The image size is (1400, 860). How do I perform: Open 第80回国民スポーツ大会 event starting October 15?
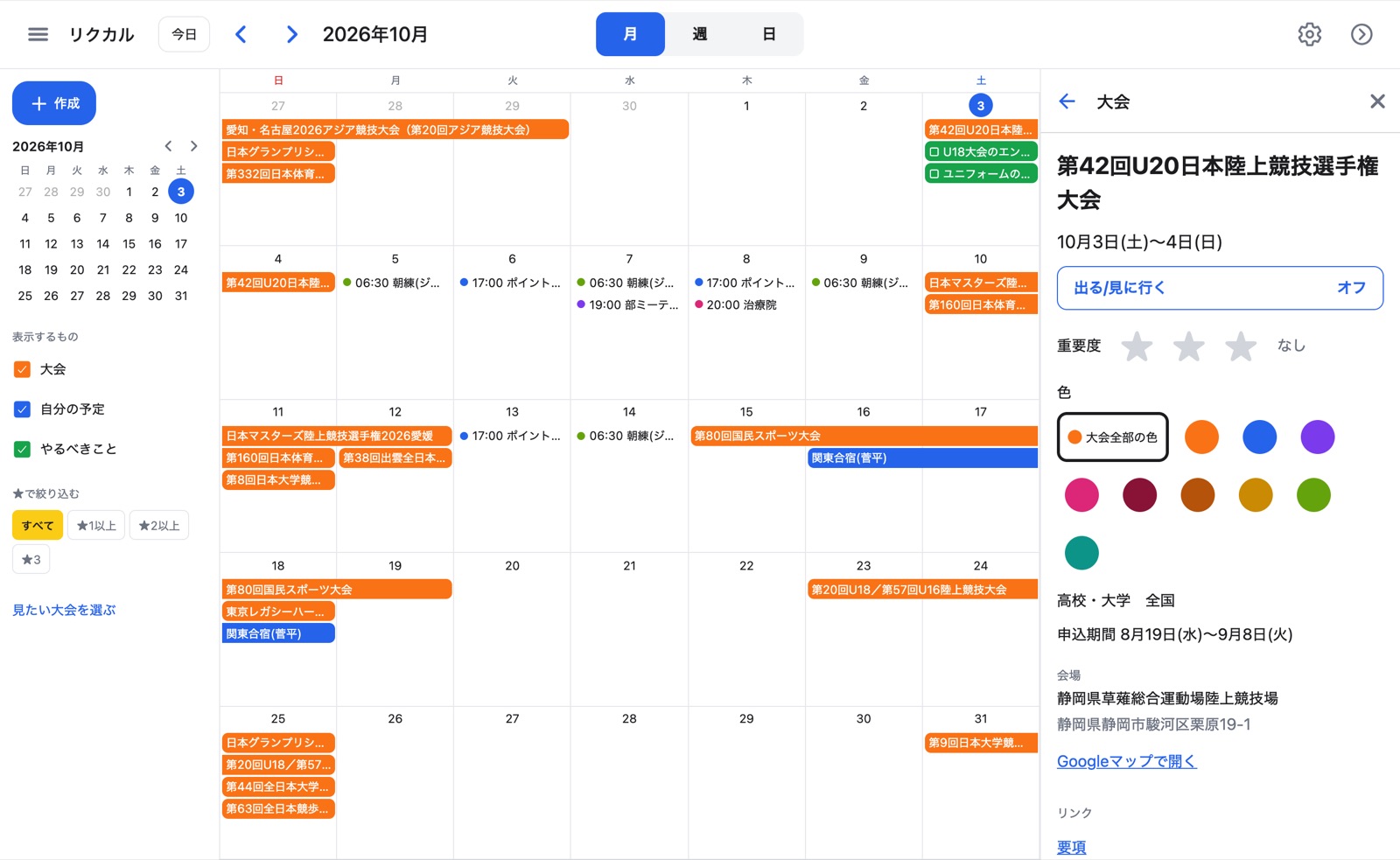tap(864, 436)
